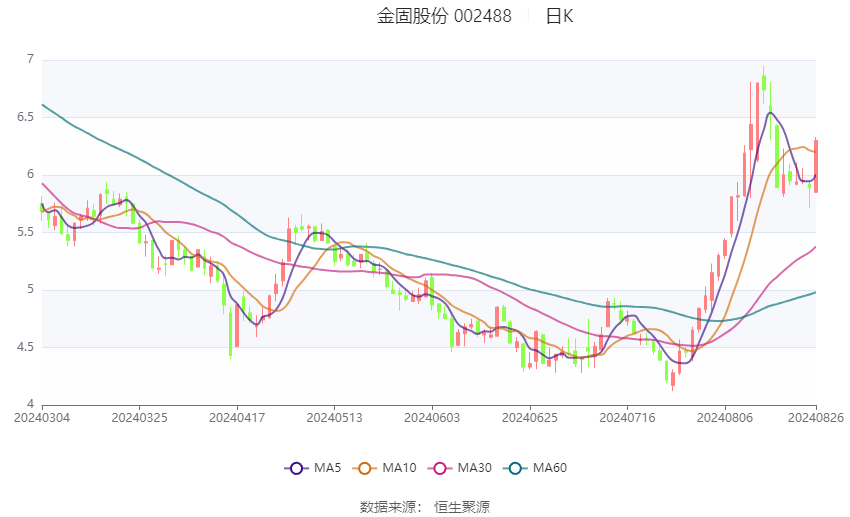
Task: Toggle the MA60 teal legend marker
Action: coord(516,468)
